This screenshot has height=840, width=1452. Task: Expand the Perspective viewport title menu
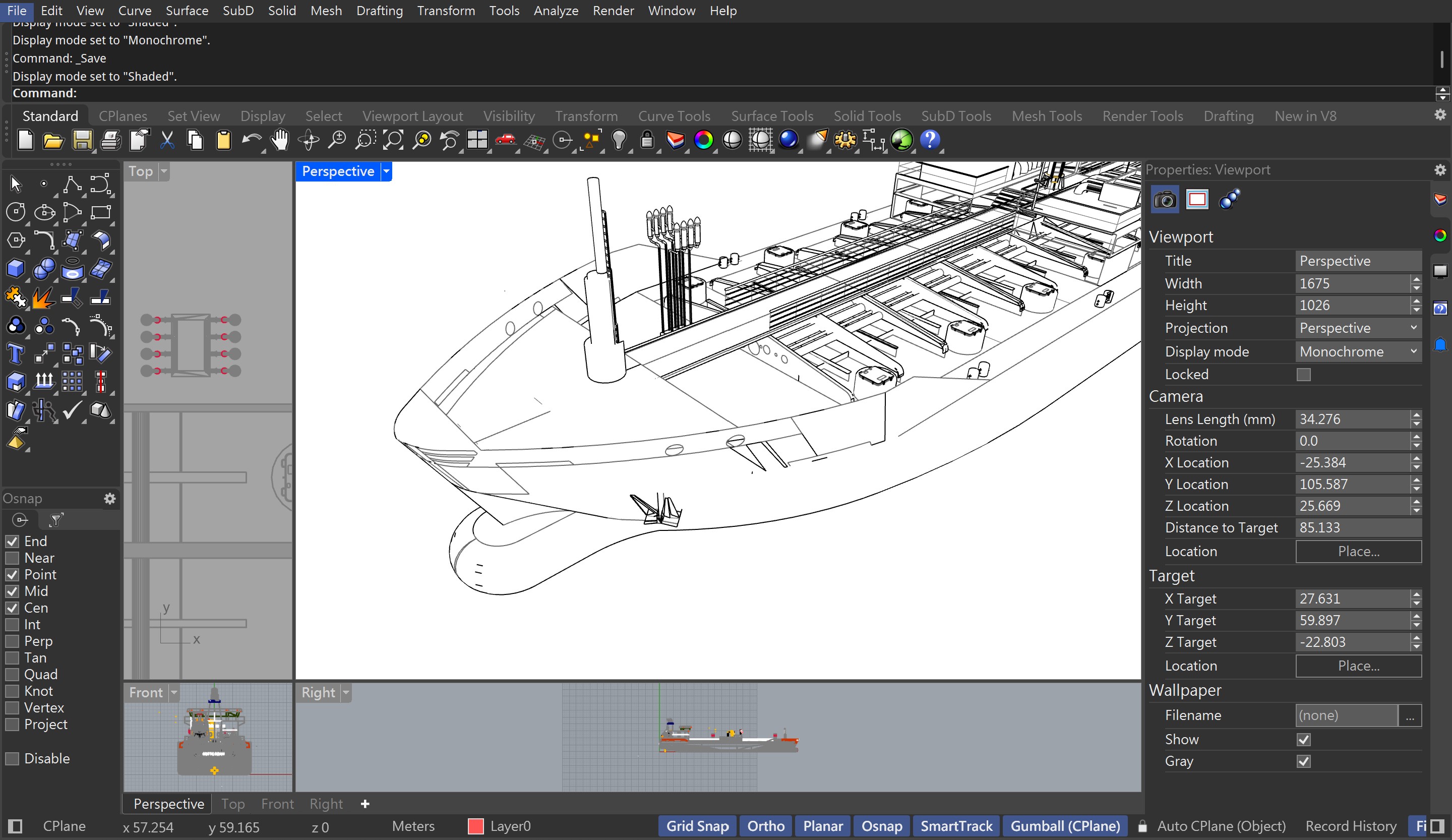point(387,171)
